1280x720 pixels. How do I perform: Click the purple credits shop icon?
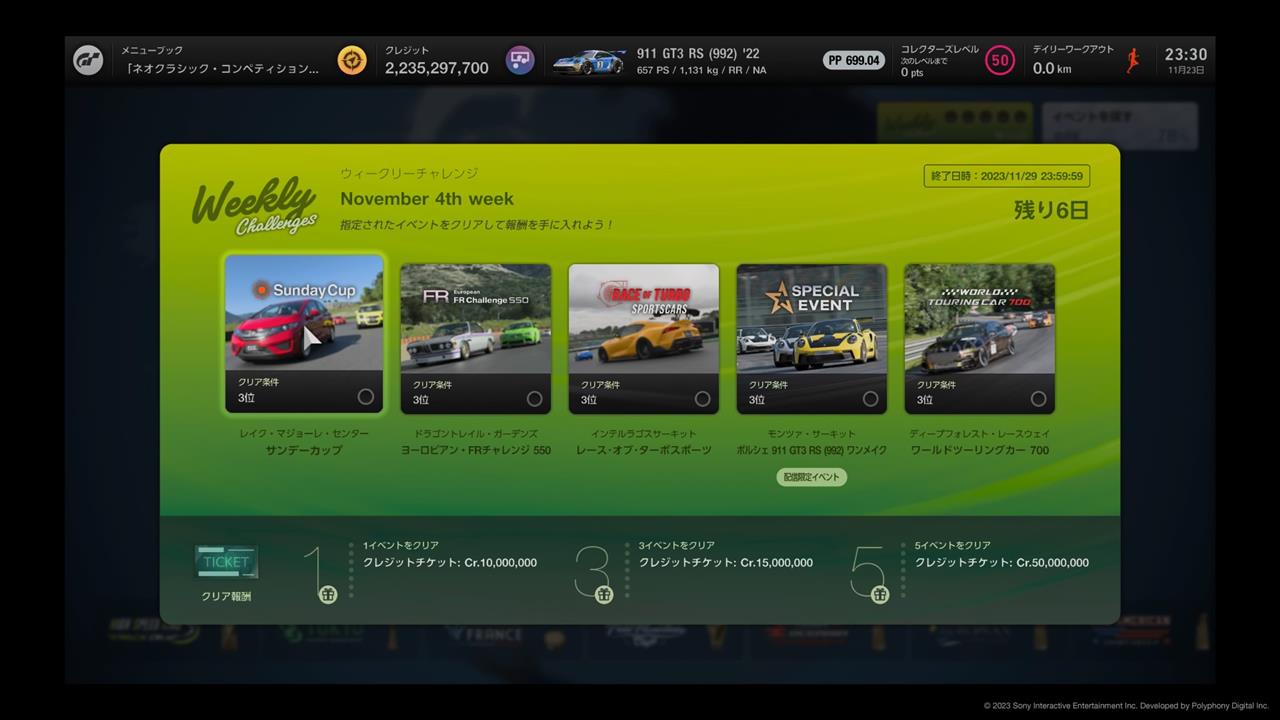pos(519,60)
